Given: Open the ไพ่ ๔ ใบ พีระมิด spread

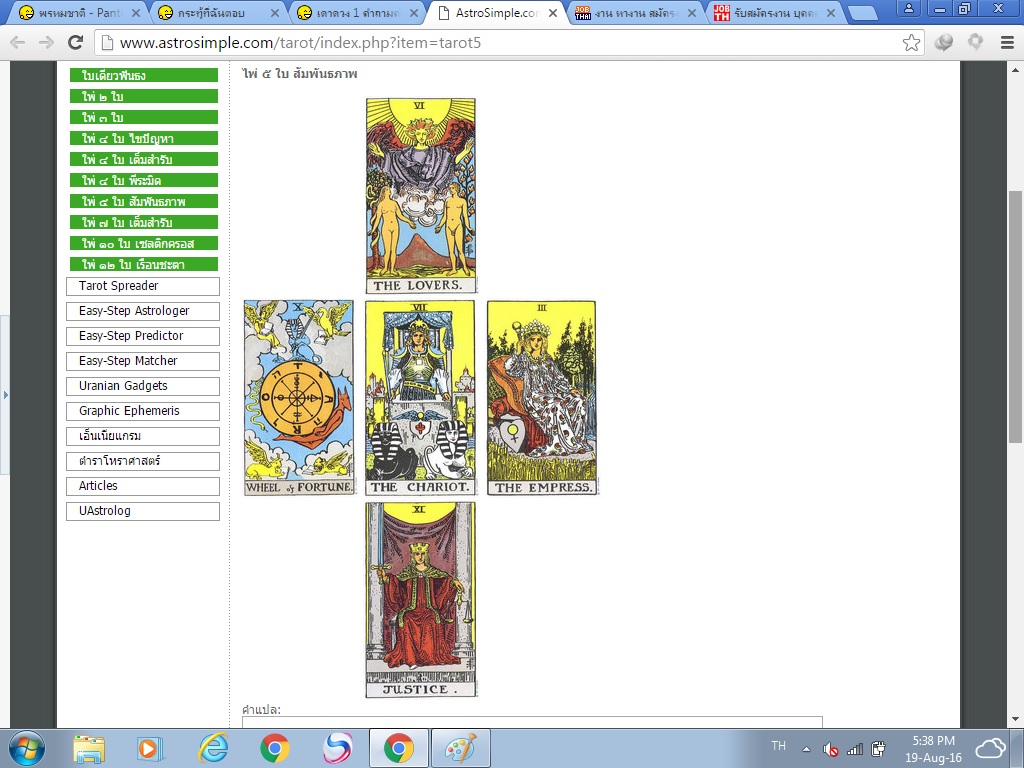Looking at the screenshot, I should coord(144,180).
